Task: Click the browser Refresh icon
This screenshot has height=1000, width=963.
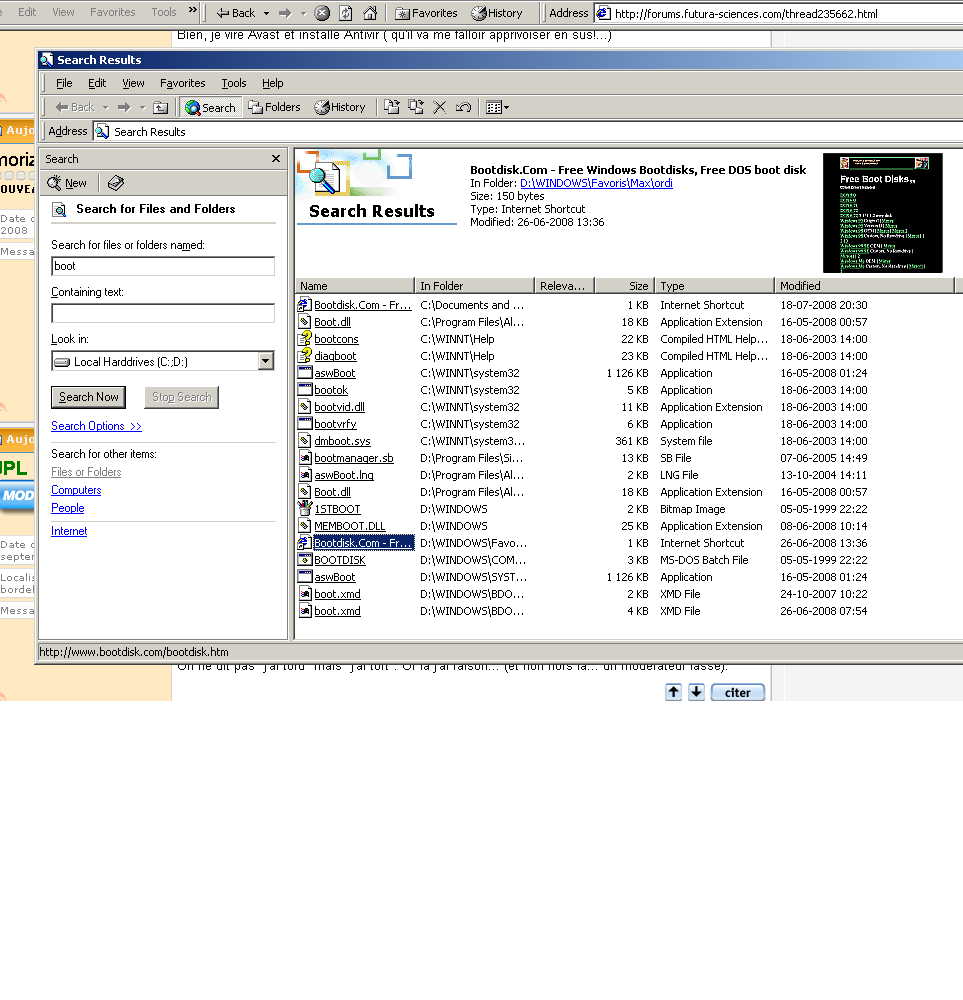Action: point(346,13)
